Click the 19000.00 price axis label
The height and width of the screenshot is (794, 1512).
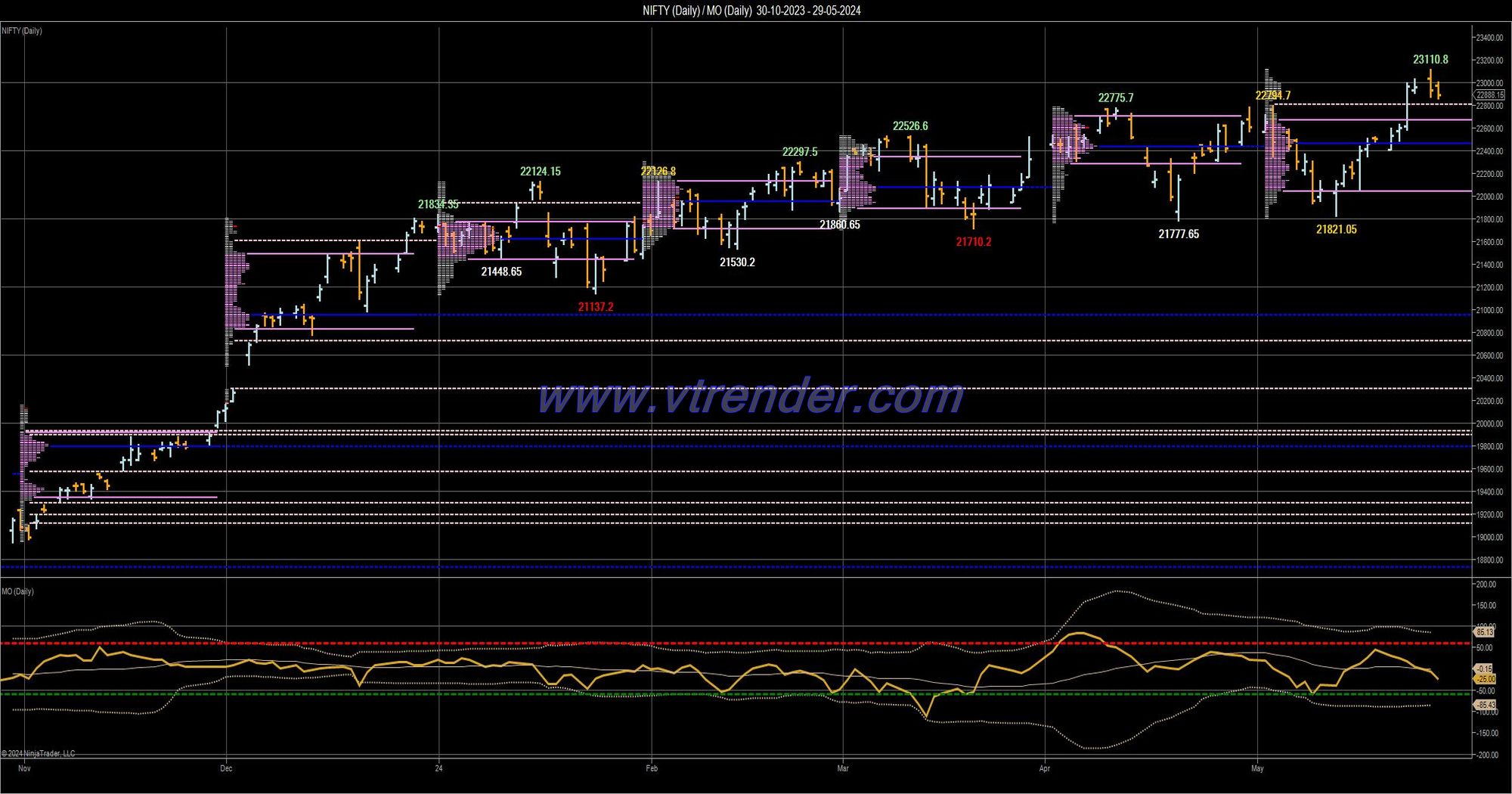pos(1489,537)
